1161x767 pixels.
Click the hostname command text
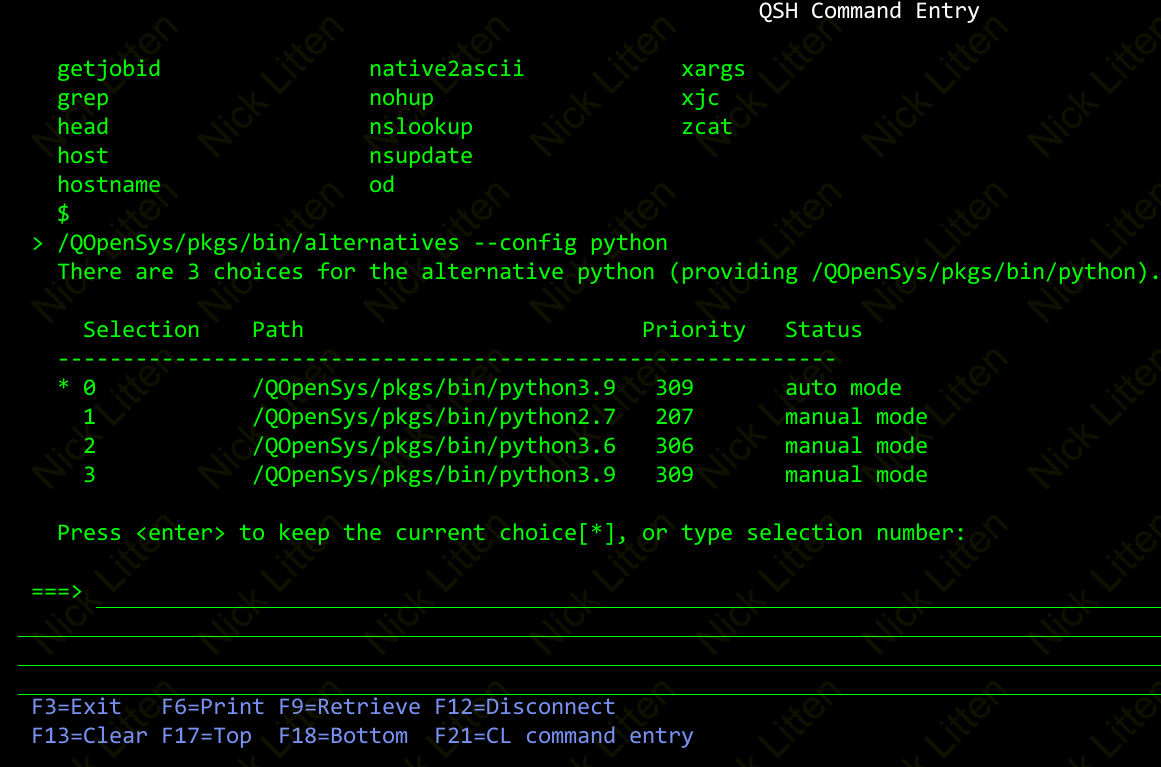tap(109, 184)
